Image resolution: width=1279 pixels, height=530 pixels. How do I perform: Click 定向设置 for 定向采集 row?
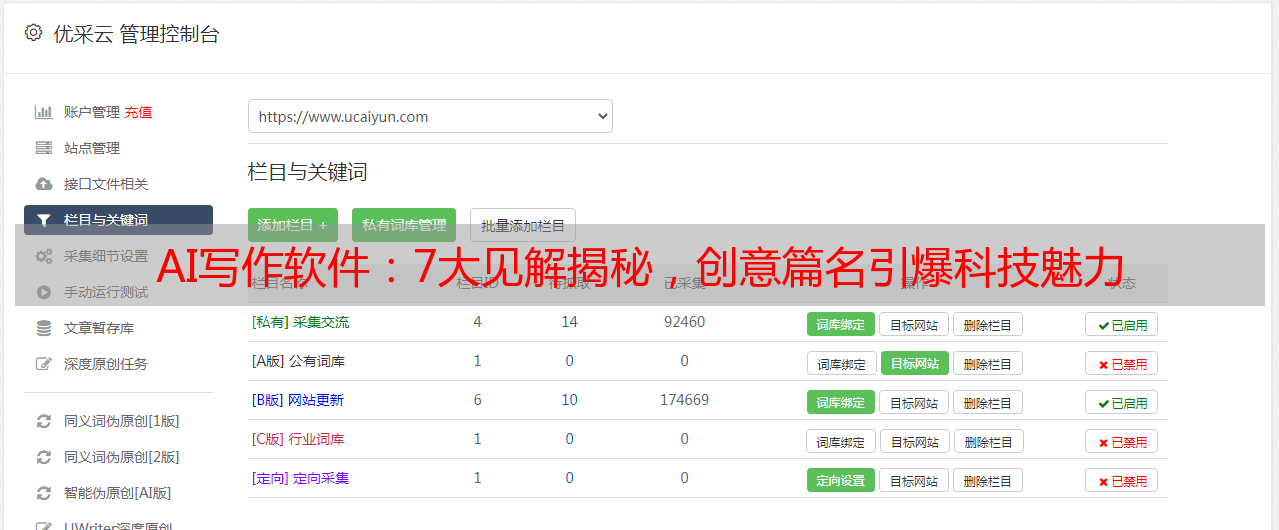[x=841, y=480]
